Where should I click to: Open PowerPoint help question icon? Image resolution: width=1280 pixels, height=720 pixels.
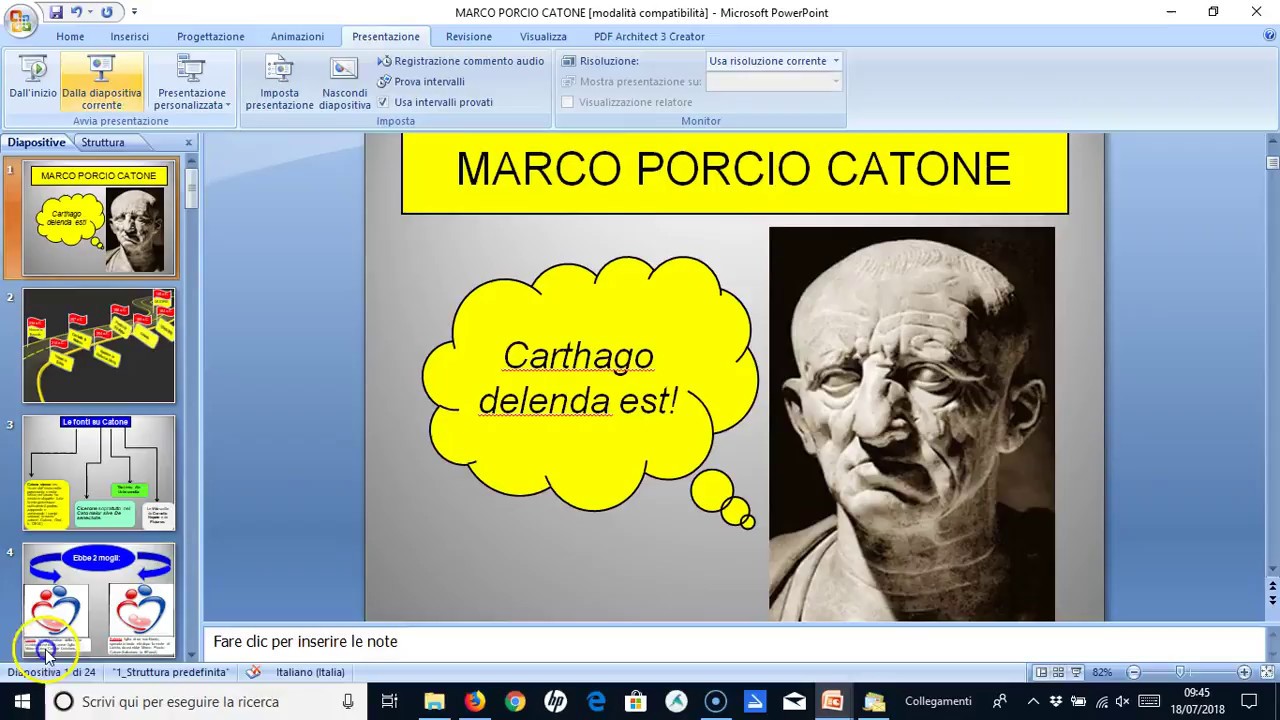pos(1270,35)
